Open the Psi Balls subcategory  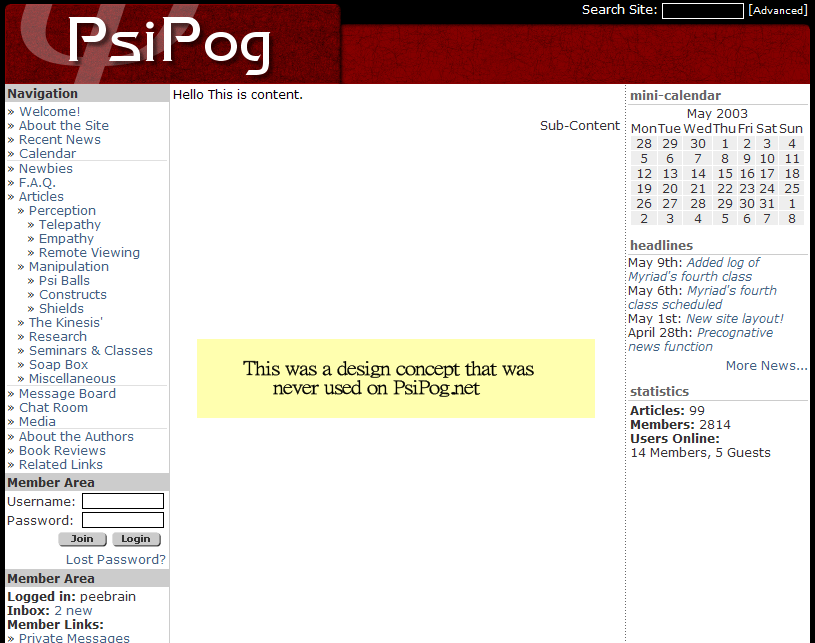[64, 281]
